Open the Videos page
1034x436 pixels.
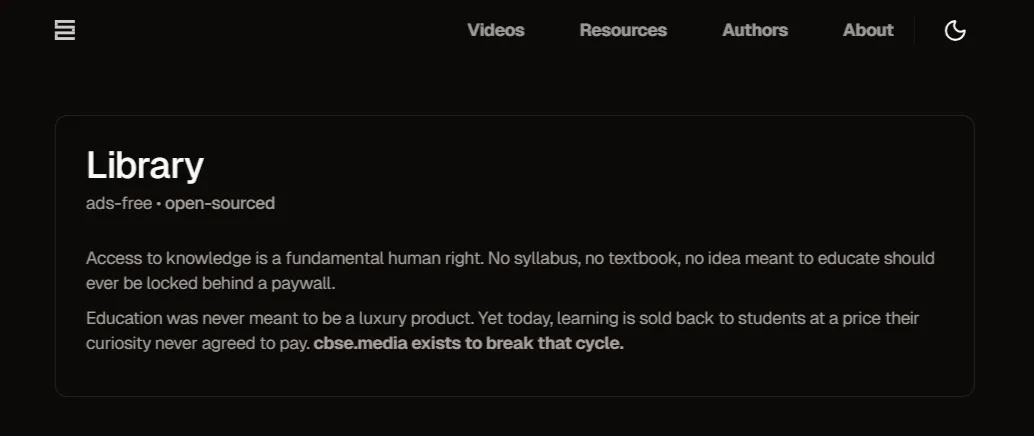pyautogui.click(x=496, y=30)
